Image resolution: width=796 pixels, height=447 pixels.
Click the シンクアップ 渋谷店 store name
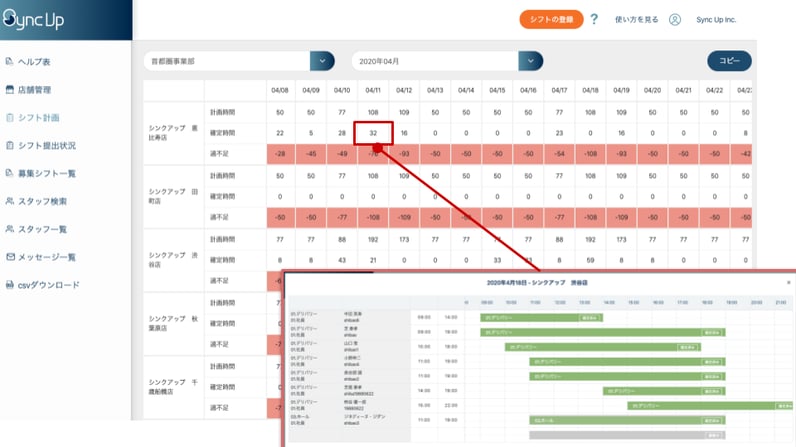point(173,260)
